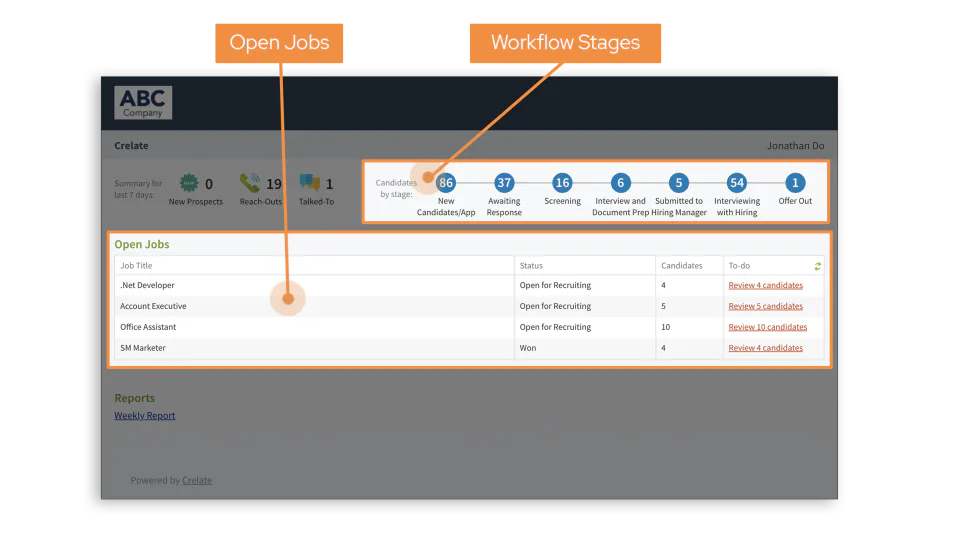Click the Job Title column header
The width and height of the screenshot is (960, 552).
pos(136,266)
